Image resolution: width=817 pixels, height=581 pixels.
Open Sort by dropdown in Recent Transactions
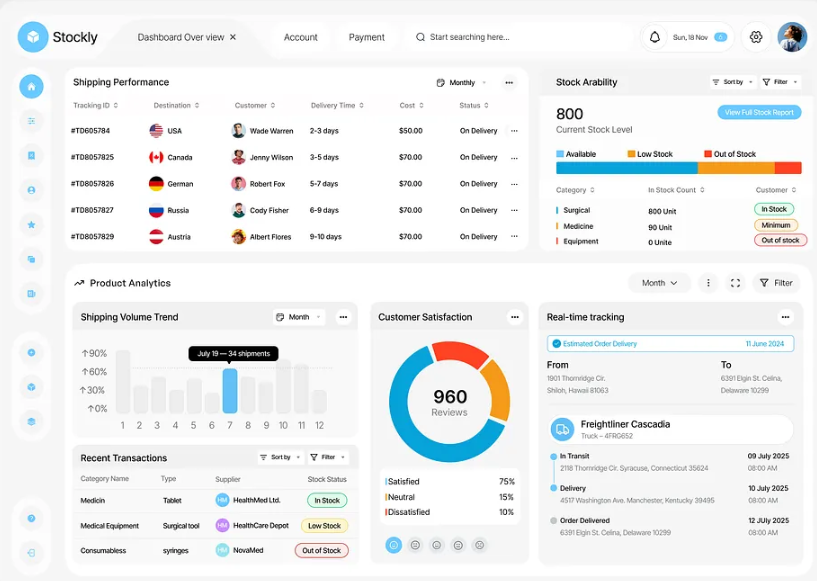280,457
